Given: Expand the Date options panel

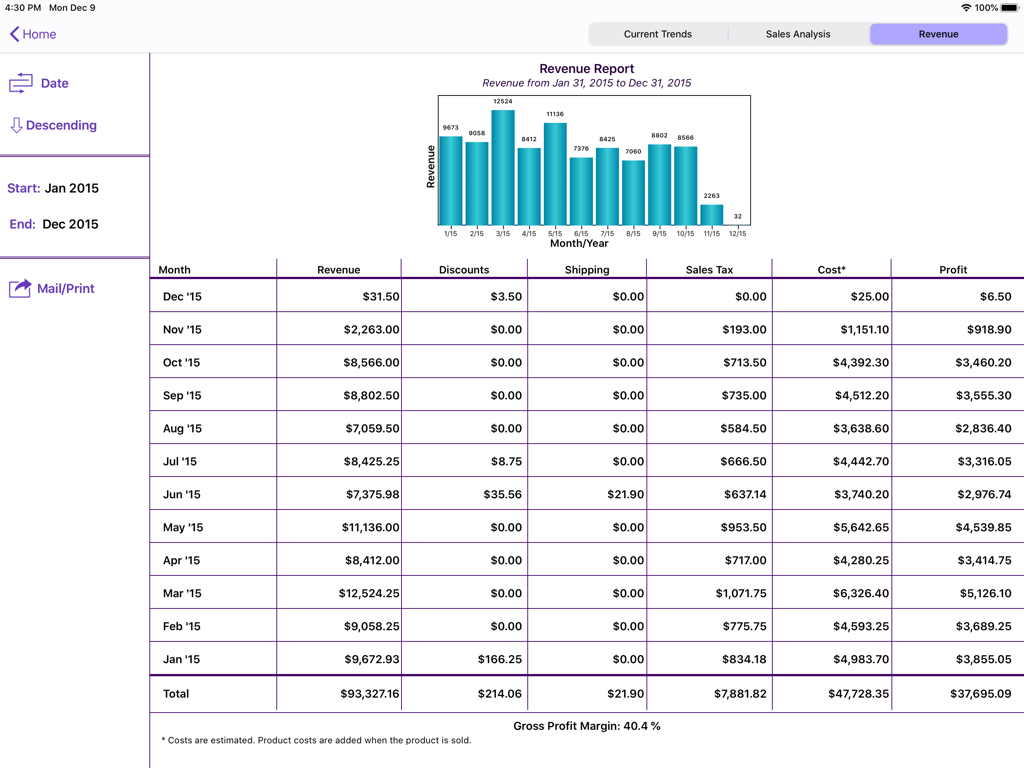Looking at the screenshot, I should pyautogui.click(x=42, y=84).
